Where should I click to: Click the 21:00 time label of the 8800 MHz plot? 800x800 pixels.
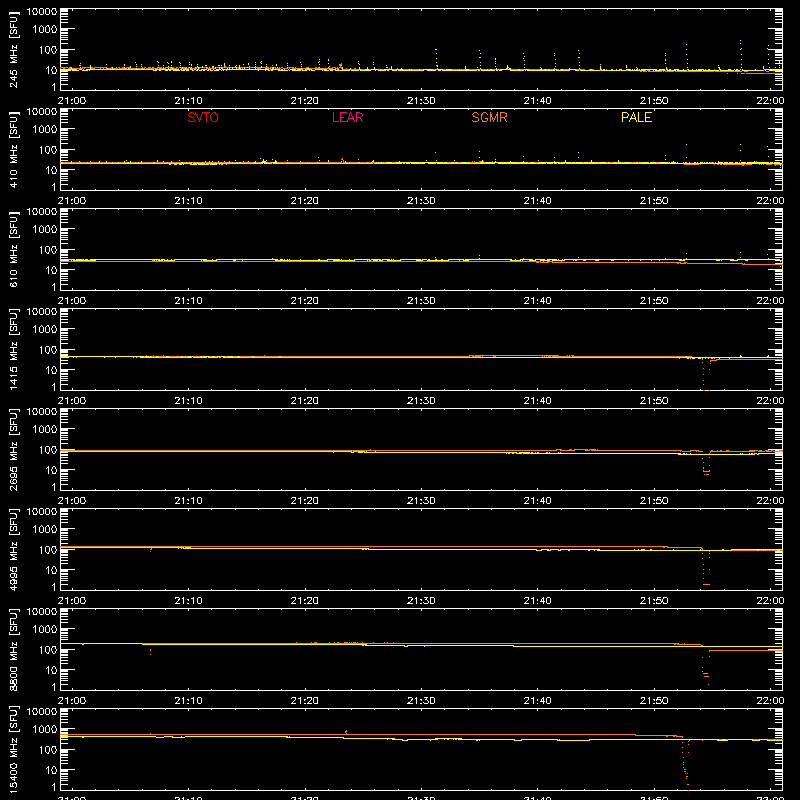click(x=71, y=701)
